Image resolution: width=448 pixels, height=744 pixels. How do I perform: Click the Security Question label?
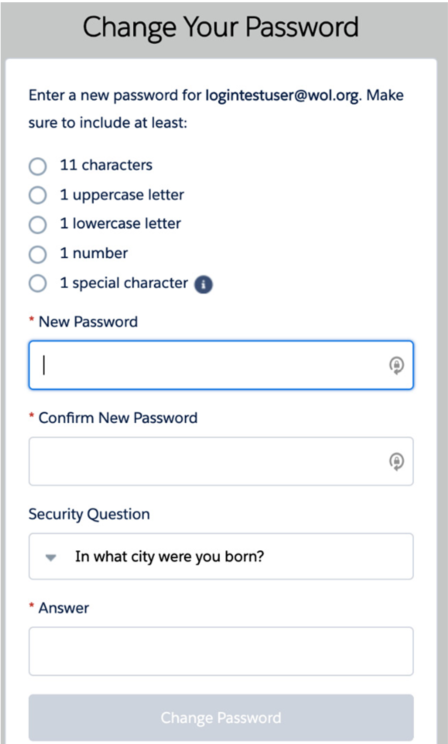89,514
